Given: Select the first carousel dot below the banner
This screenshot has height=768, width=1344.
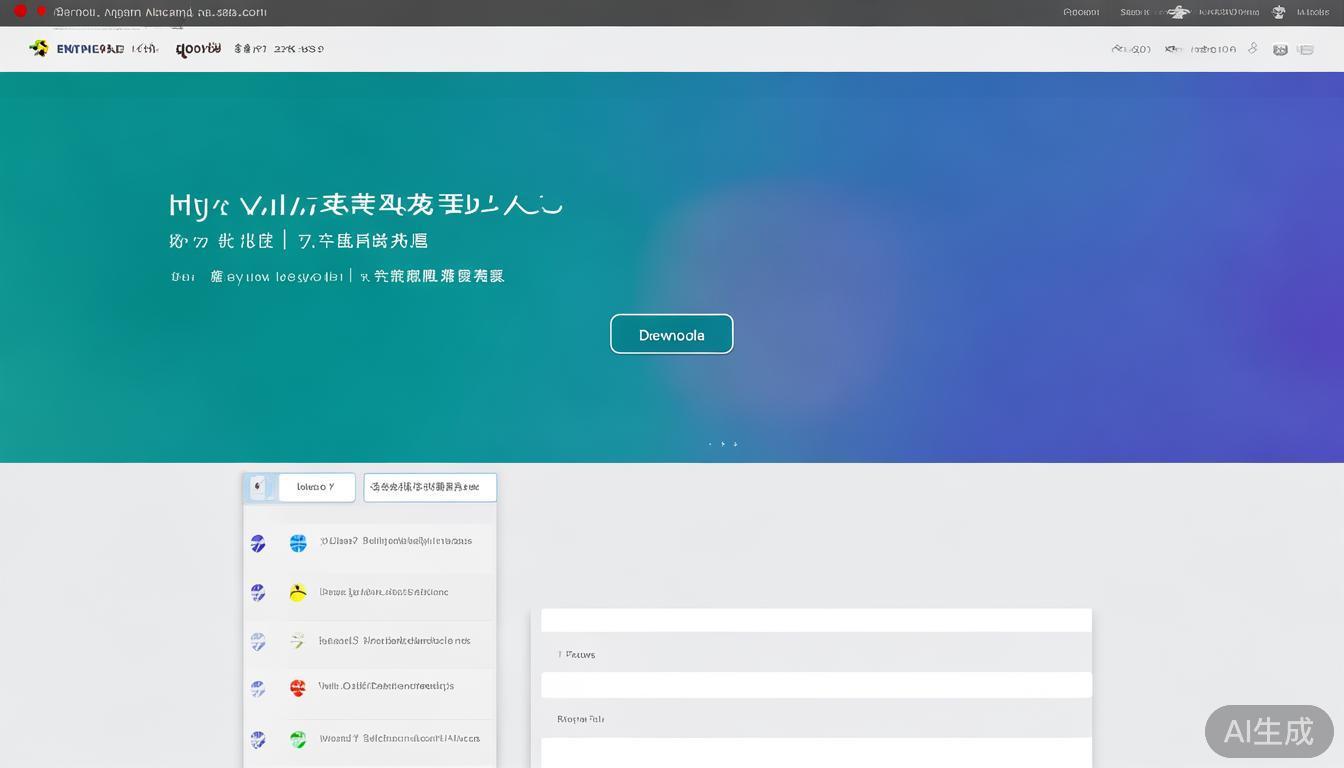Looking at the screenshot, I should click(710, 443).
